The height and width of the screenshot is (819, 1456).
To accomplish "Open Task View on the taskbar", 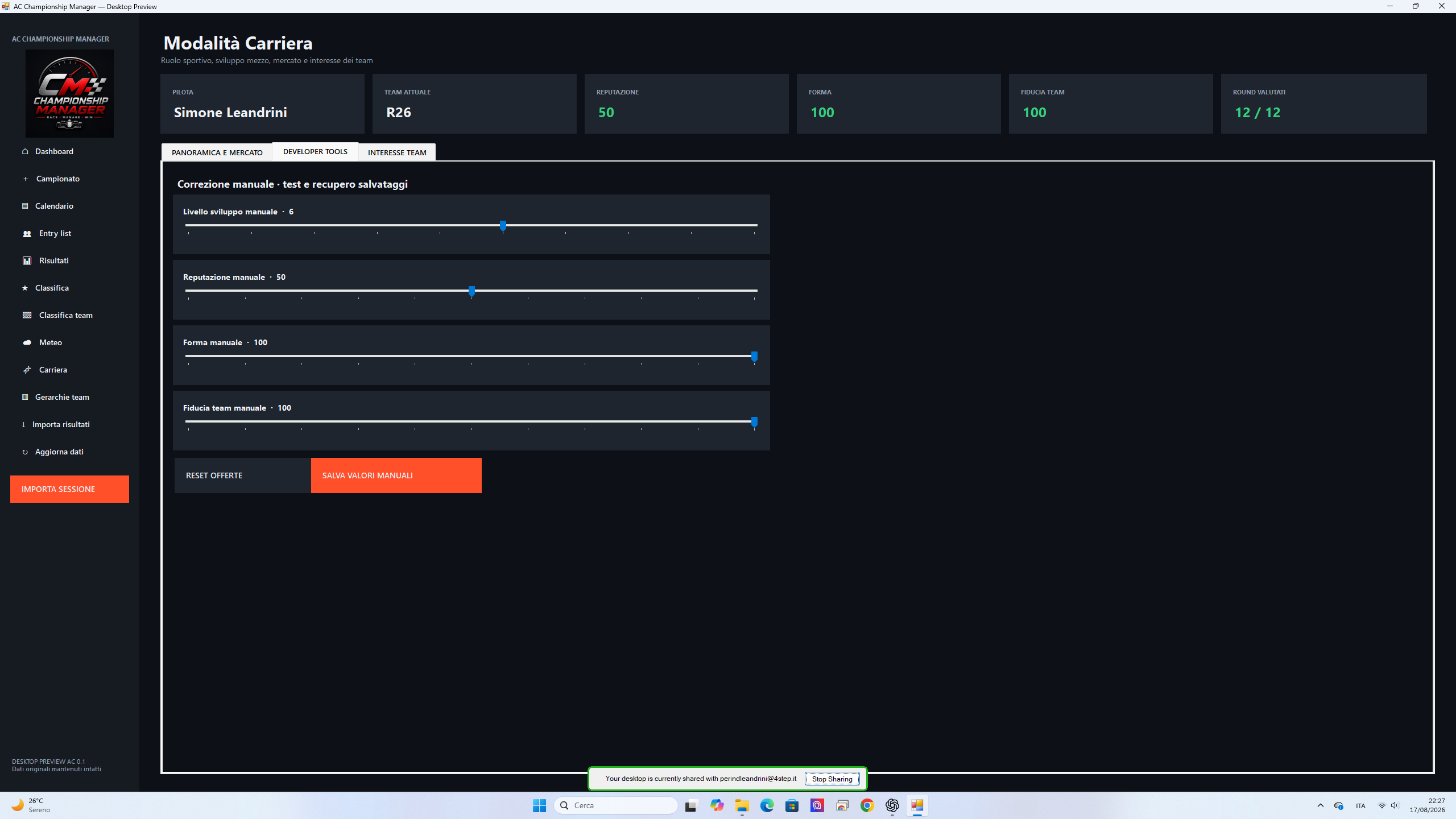I will (x=691, y=805).
